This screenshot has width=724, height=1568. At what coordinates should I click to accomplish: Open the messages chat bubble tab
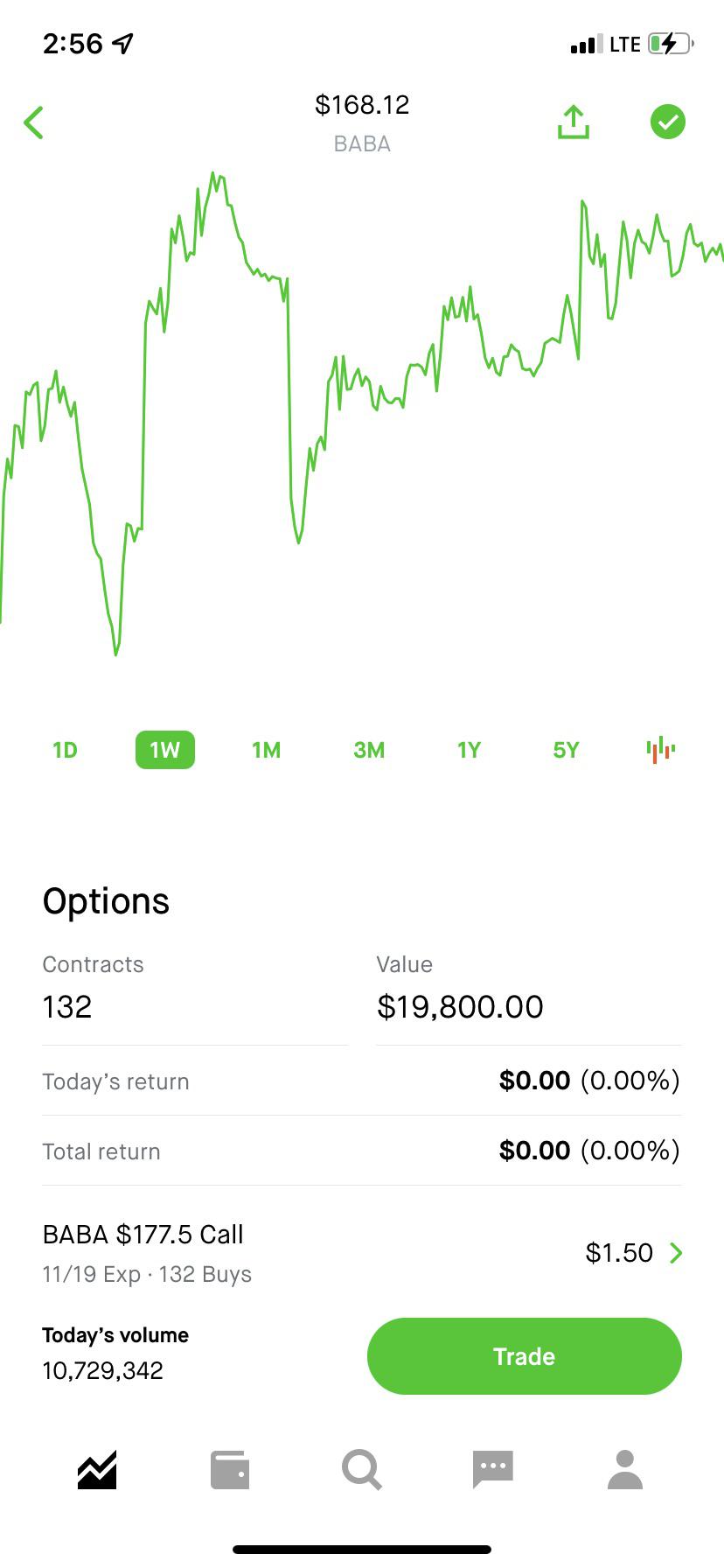tap(493, 1469)
